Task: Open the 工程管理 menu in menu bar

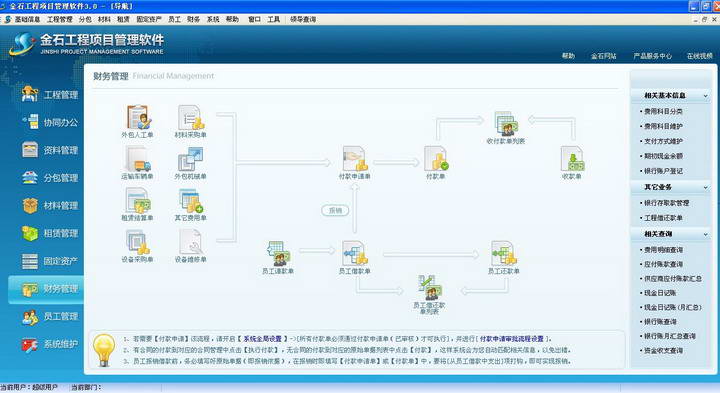Action: (x=60, y=19)
